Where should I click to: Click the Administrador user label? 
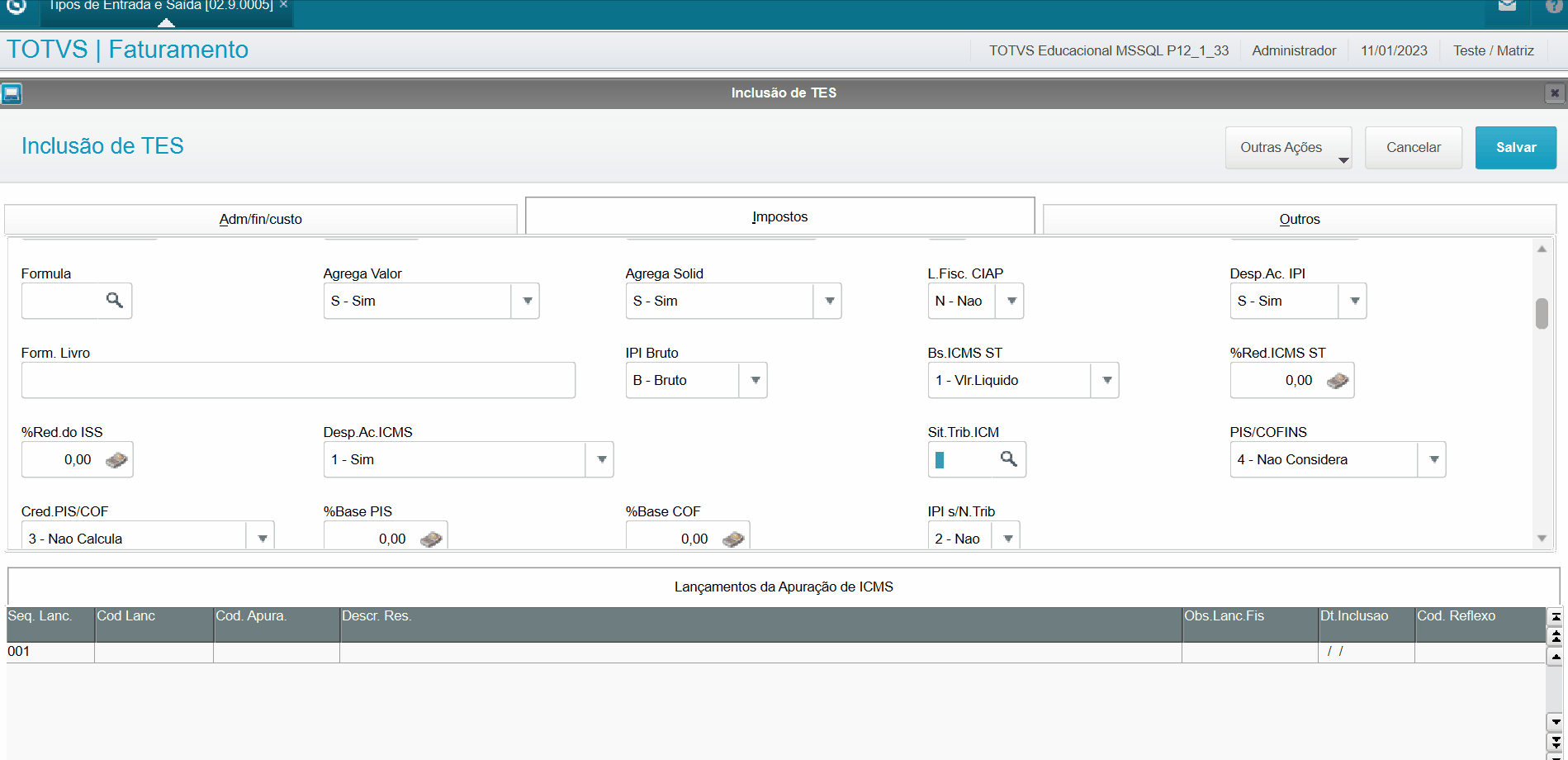pyautogui.click(x=1294, y=50)
